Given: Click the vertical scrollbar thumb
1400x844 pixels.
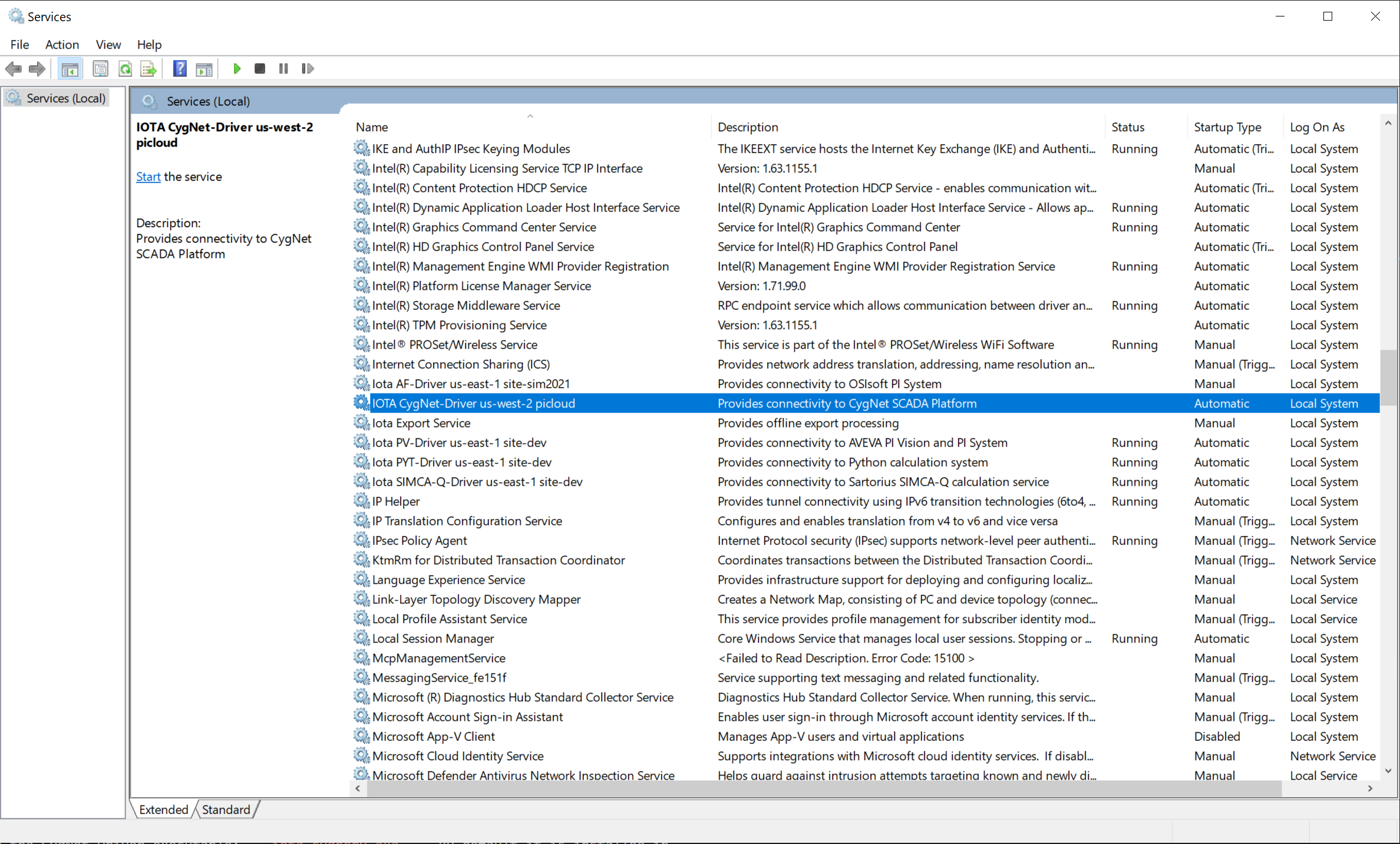Looking at the screenshot, I should click(x=1388, y=377).
